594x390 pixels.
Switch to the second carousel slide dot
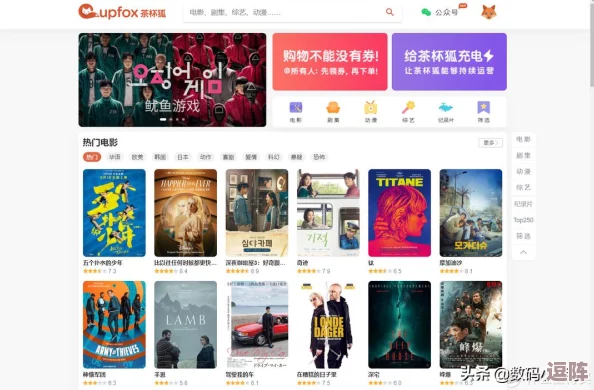171,119
